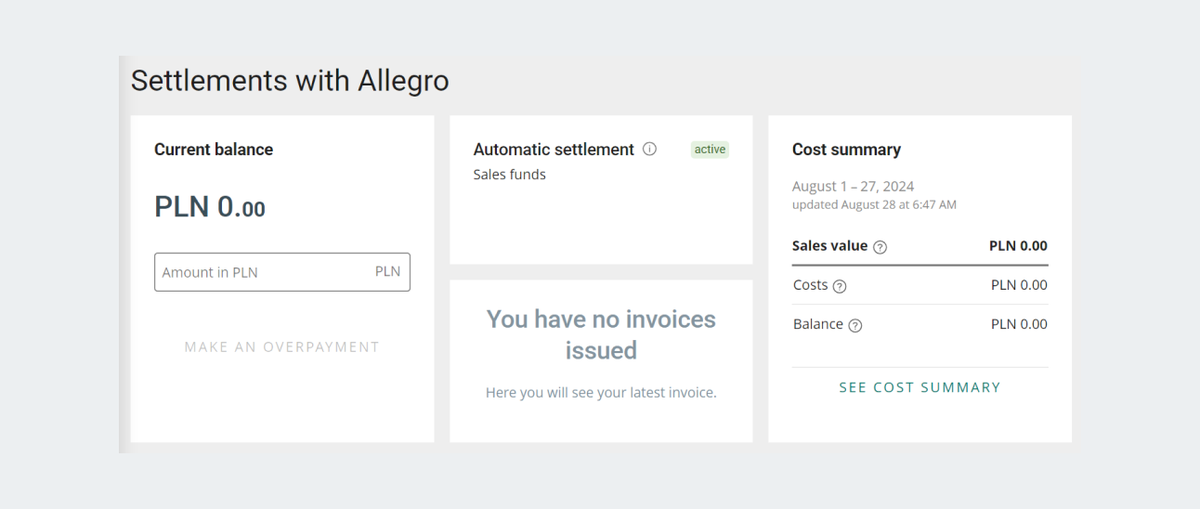Image resolution: width=1200 pixels, height=509 pixels.
Task: Click the active status badge
Action: coord(710,149)
